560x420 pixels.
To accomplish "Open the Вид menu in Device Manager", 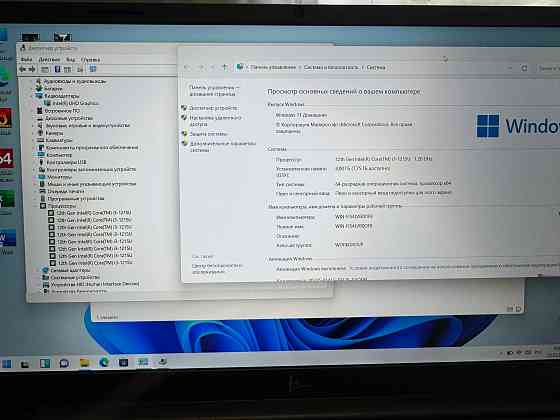I will [x=71, y=60].
